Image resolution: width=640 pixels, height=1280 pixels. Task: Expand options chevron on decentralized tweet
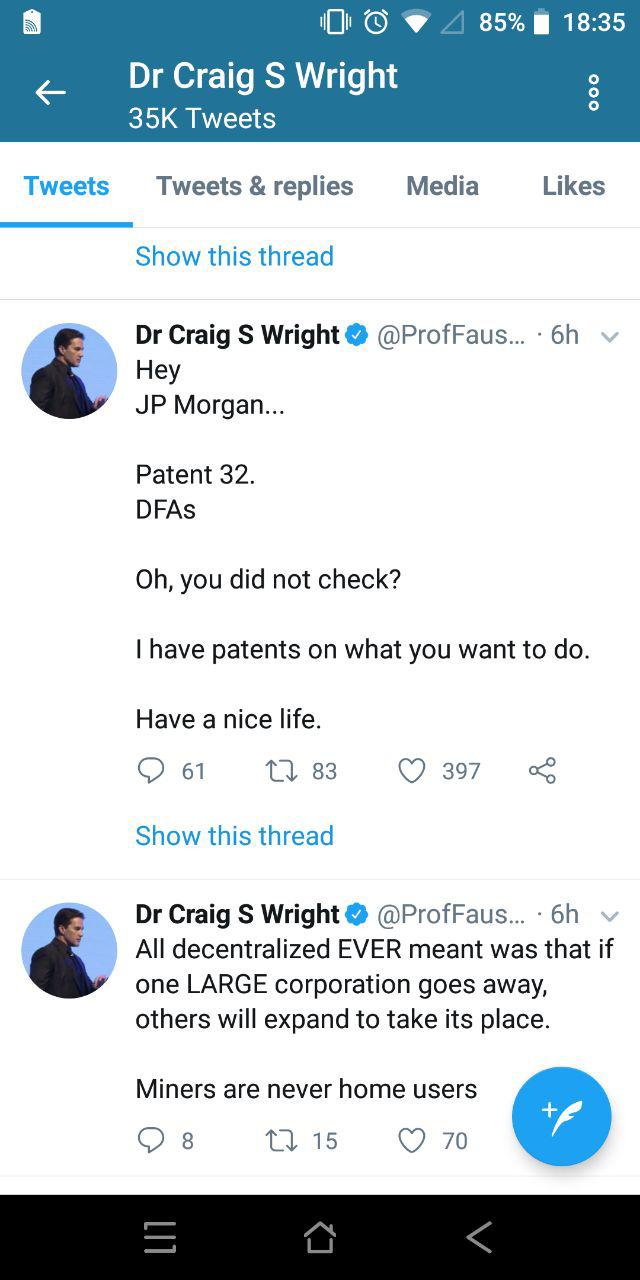[610, 916]
